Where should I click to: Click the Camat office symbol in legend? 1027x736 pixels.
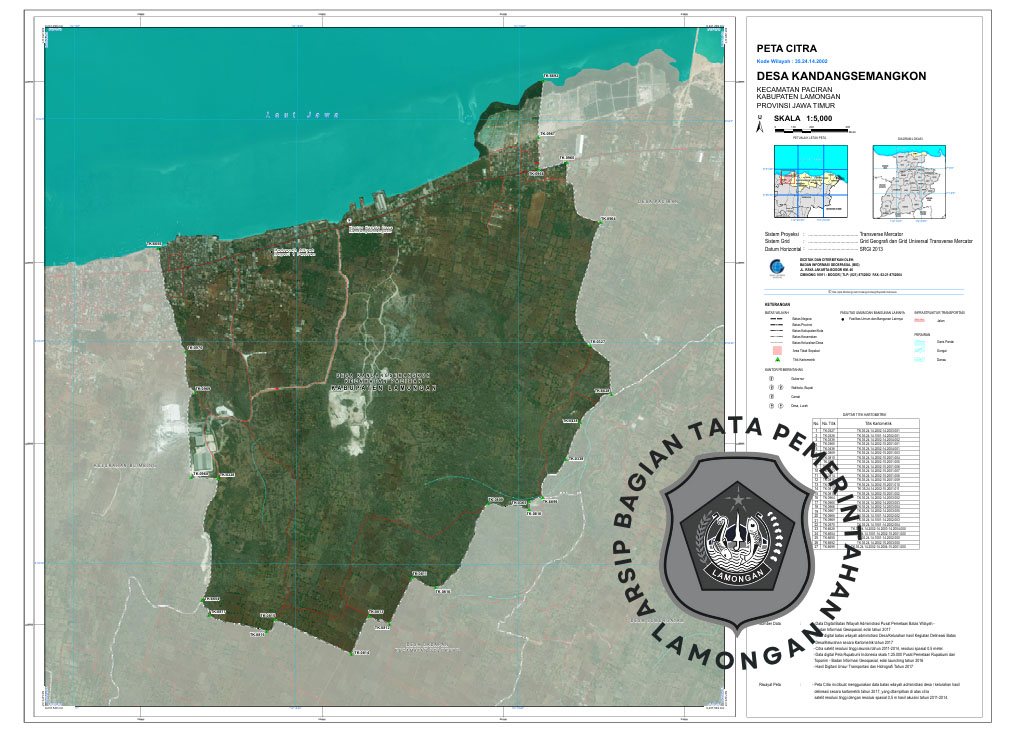click(x=771, y=397)
